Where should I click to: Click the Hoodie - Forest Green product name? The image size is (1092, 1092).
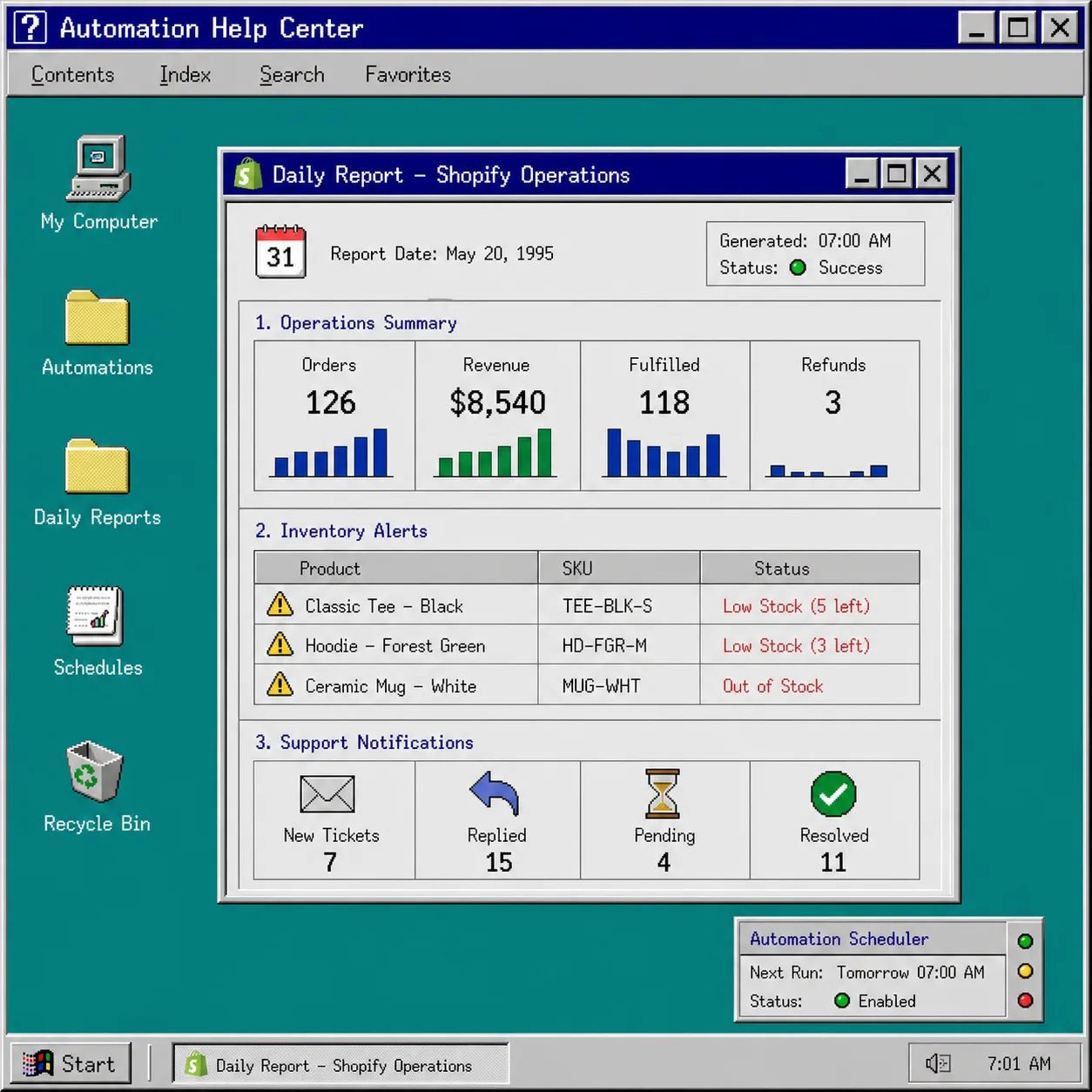[x=395, y=645]
